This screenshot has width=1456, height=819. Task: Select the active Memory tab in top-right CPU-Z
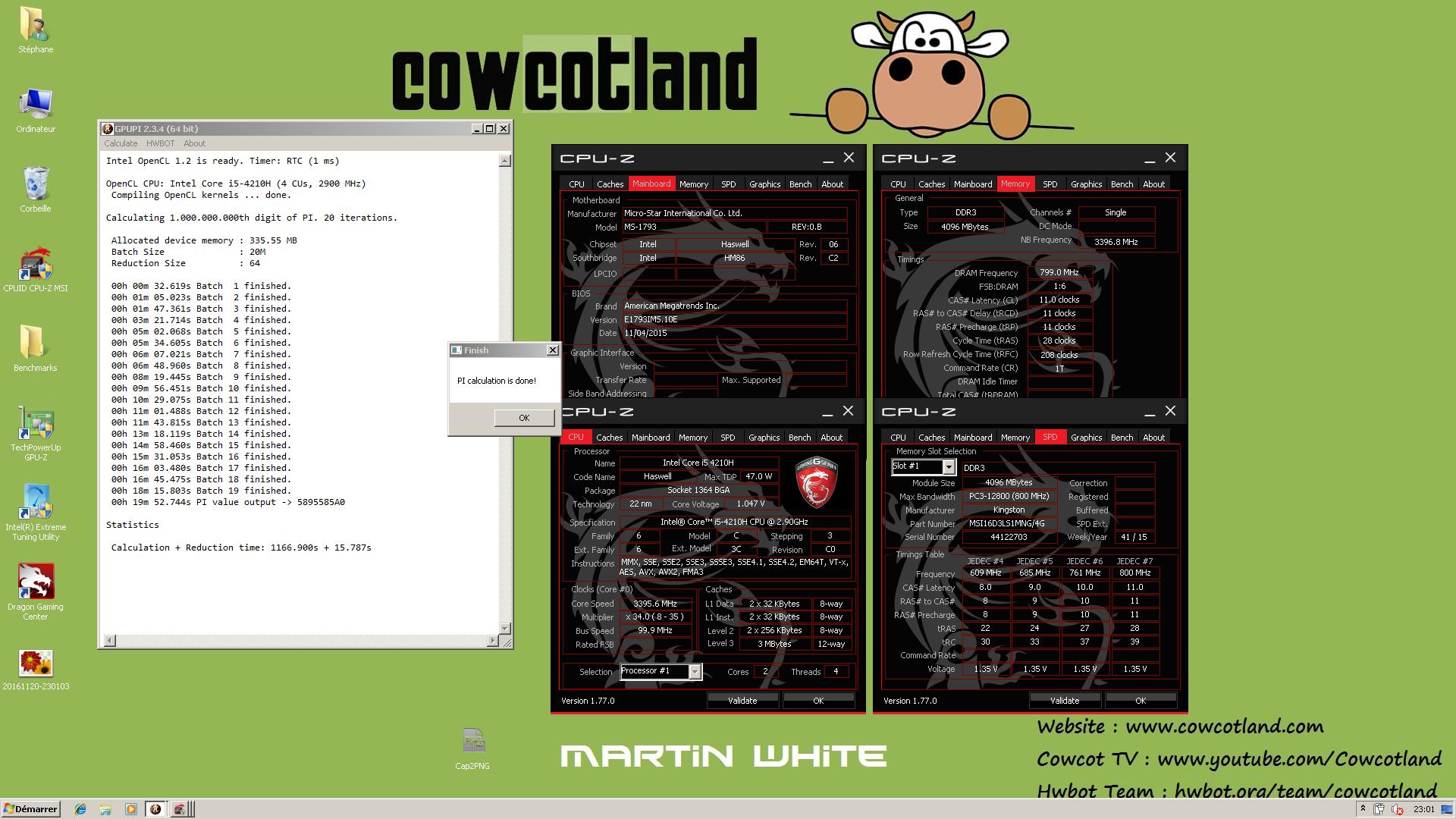pyautogui.click(x=1015, y=184)
